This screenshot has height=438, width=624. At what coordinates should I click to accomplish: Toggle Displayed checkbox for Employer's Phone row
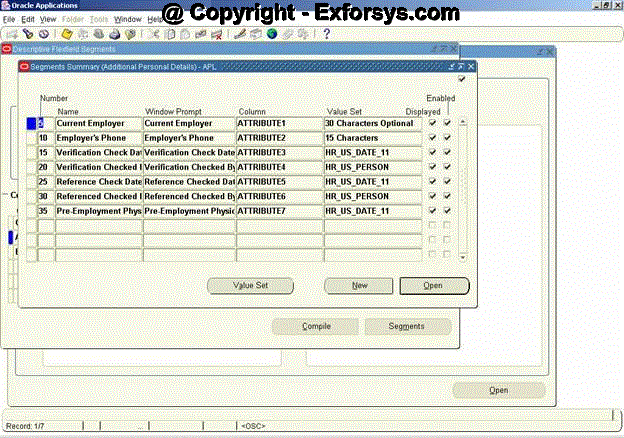point(432,138)
